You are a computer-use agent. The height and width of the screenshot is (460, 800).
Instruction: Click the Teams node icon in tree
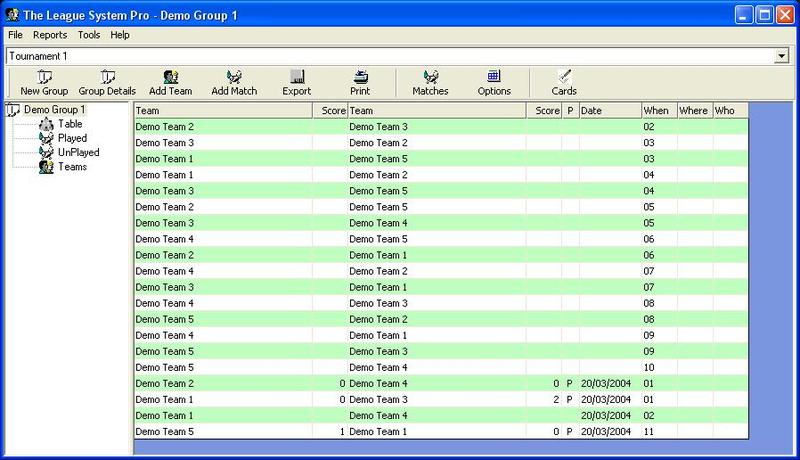(46, 167)
